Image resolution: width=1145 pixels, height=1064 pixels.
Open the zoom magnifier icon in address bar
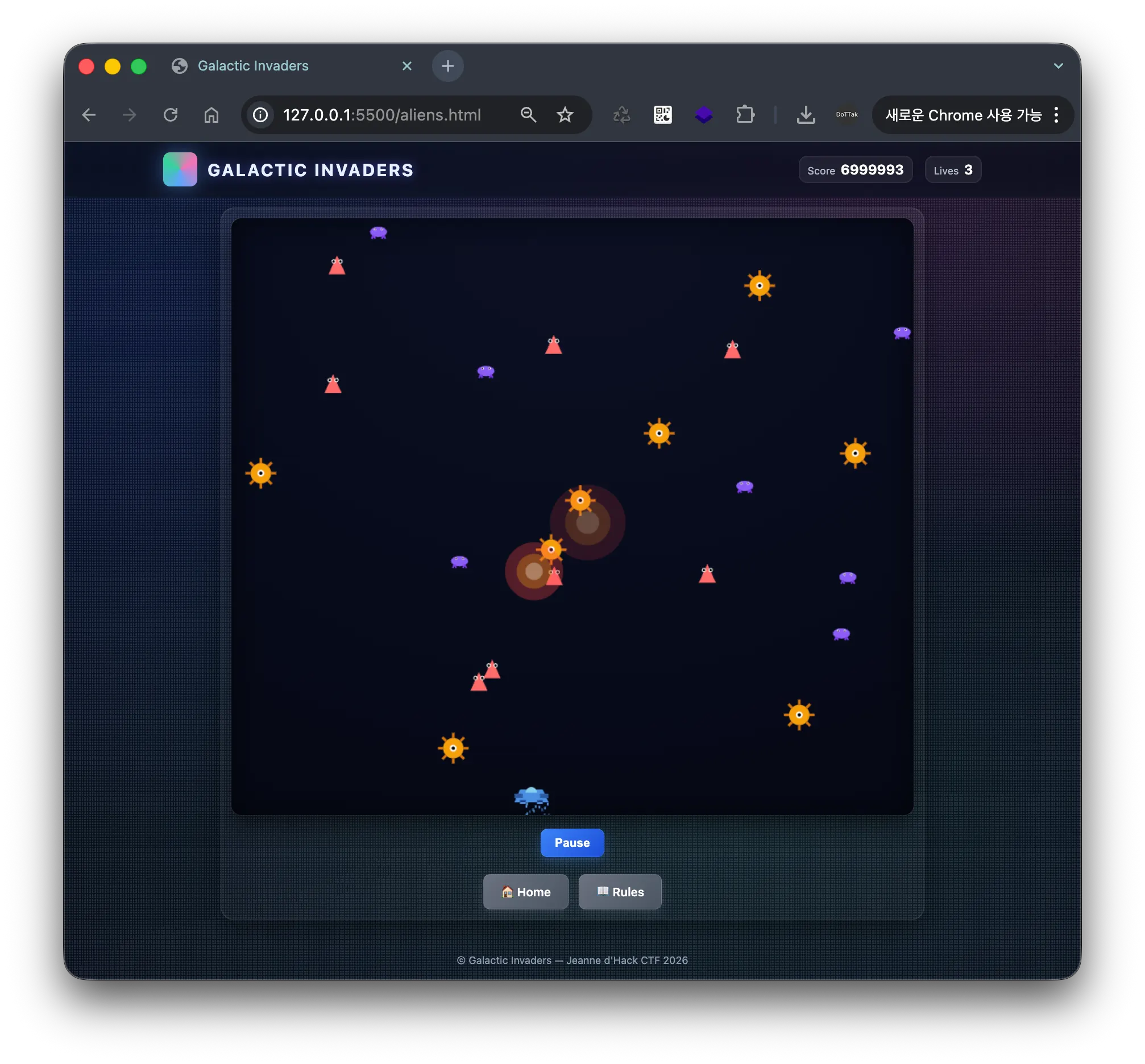coord(528,115)
